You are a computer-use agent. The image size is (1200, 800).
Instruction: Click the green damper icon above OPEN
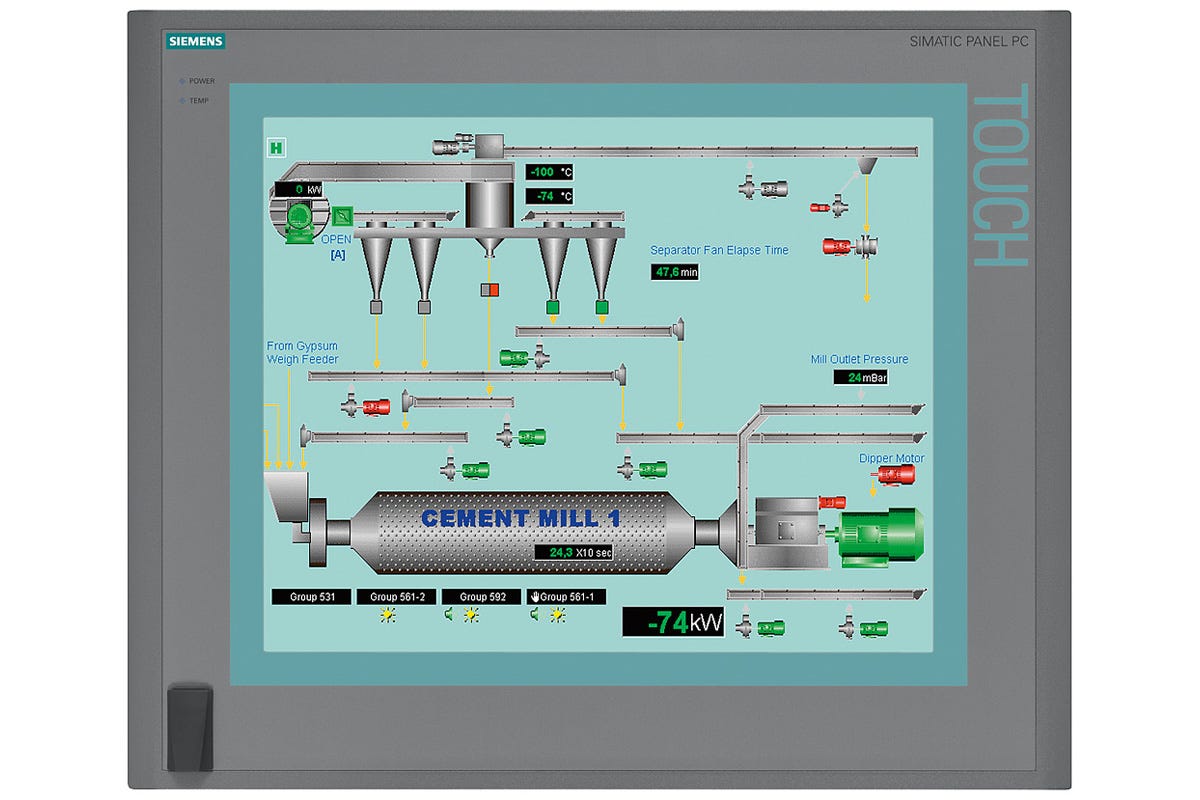[342, 215]
